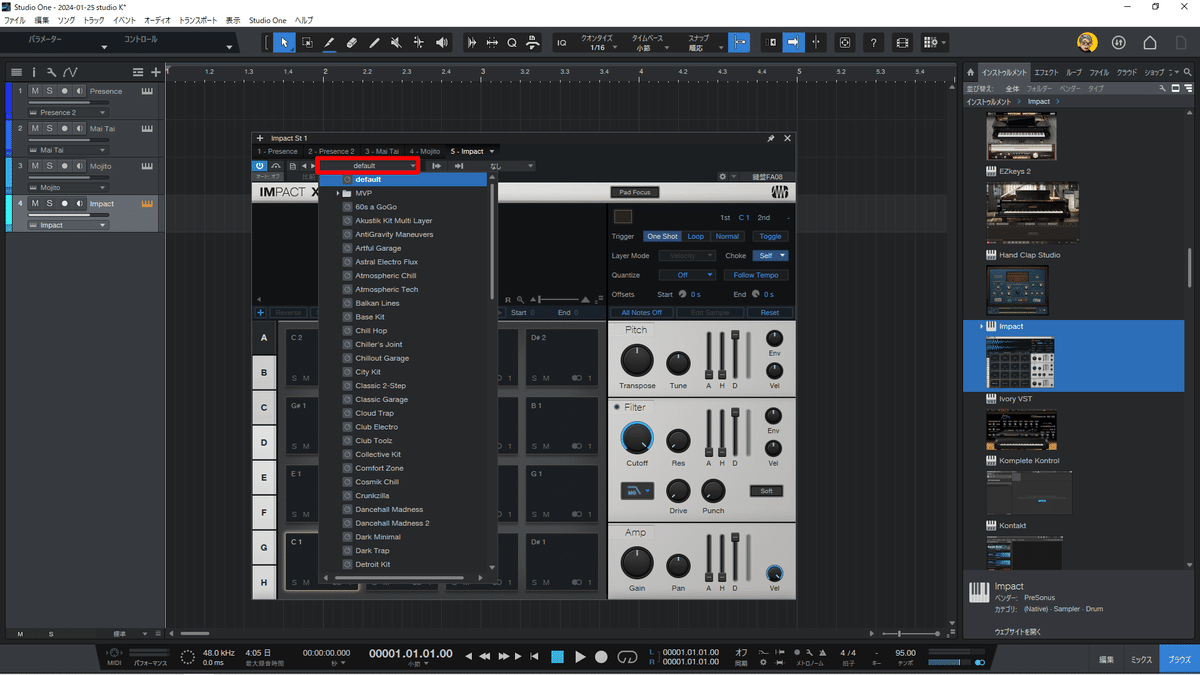
Task: Select the Mute tool
Action: [396, 43]
